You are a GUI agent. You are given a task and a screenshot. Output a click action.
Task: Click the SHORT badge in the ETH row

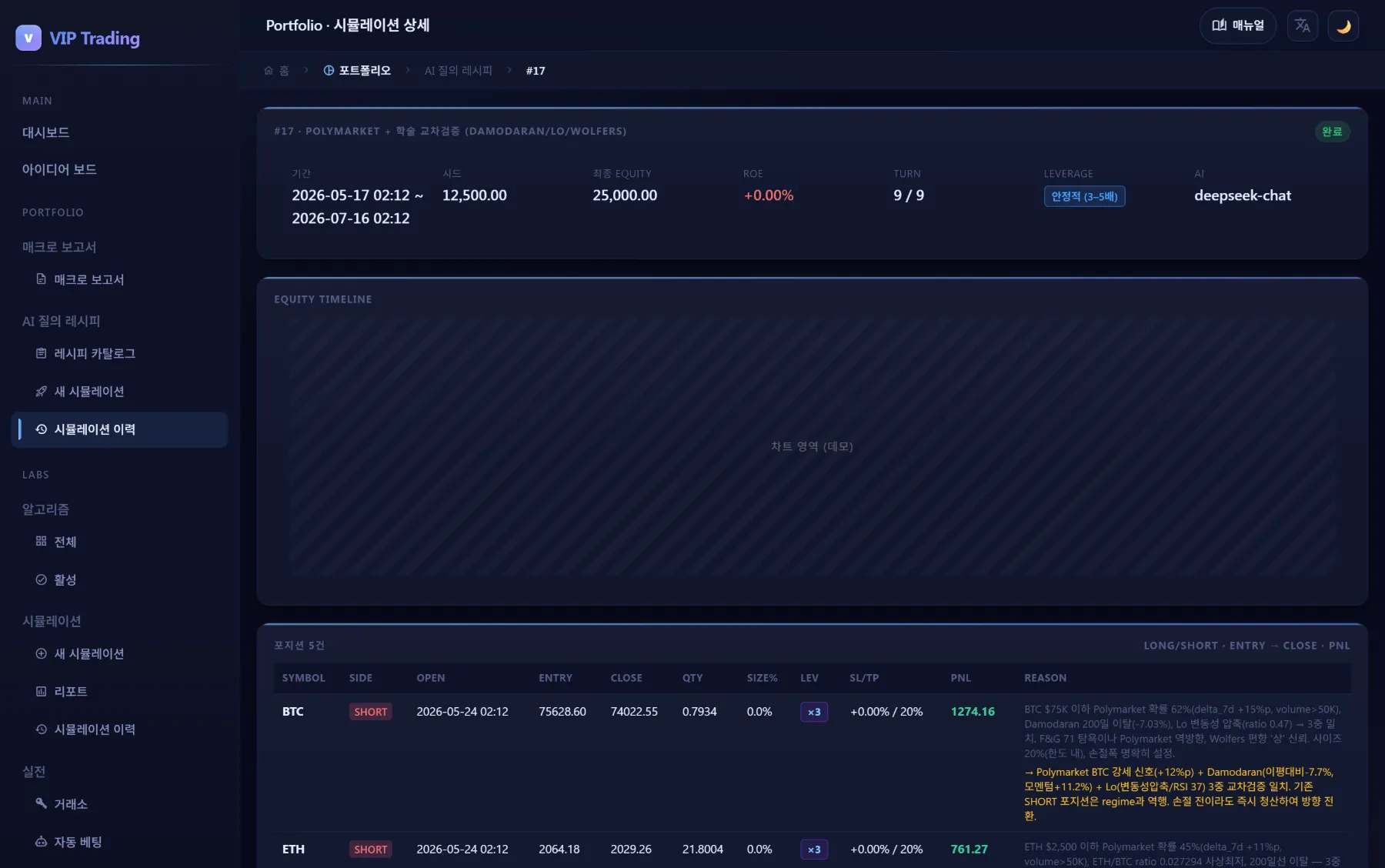point(370,850)
